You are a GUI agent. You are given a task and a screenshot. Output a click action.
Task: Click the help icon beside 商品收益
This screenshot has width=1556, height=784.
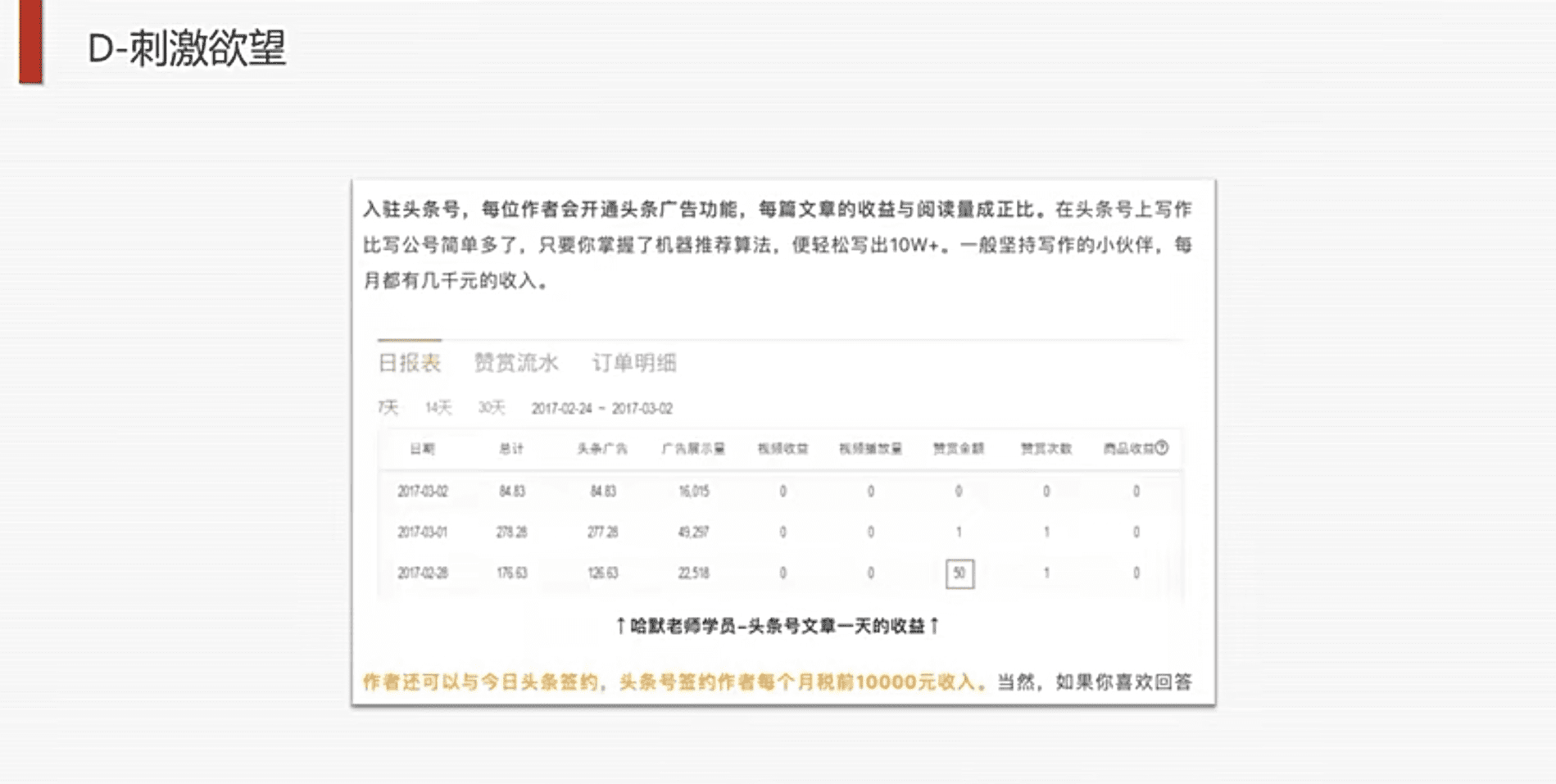tap(1161, 447)
